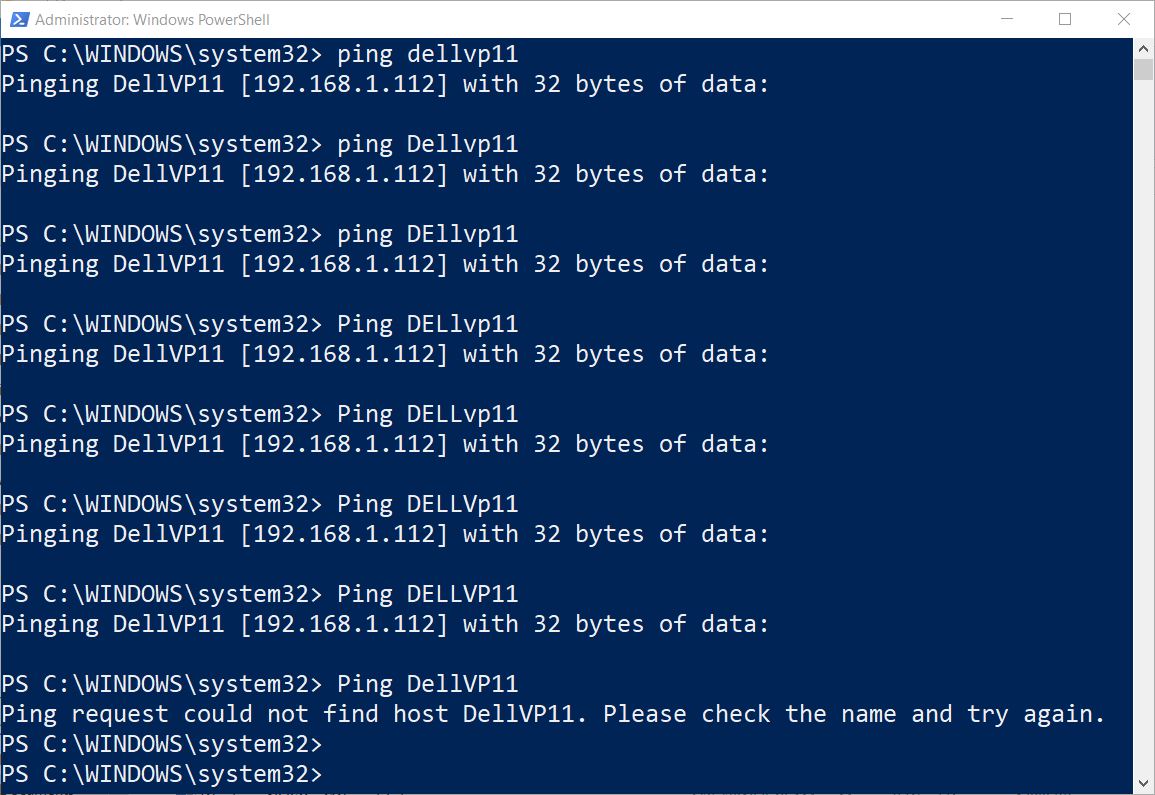
Task: Maximize the PowerShell window
Action: (1065, 19)
